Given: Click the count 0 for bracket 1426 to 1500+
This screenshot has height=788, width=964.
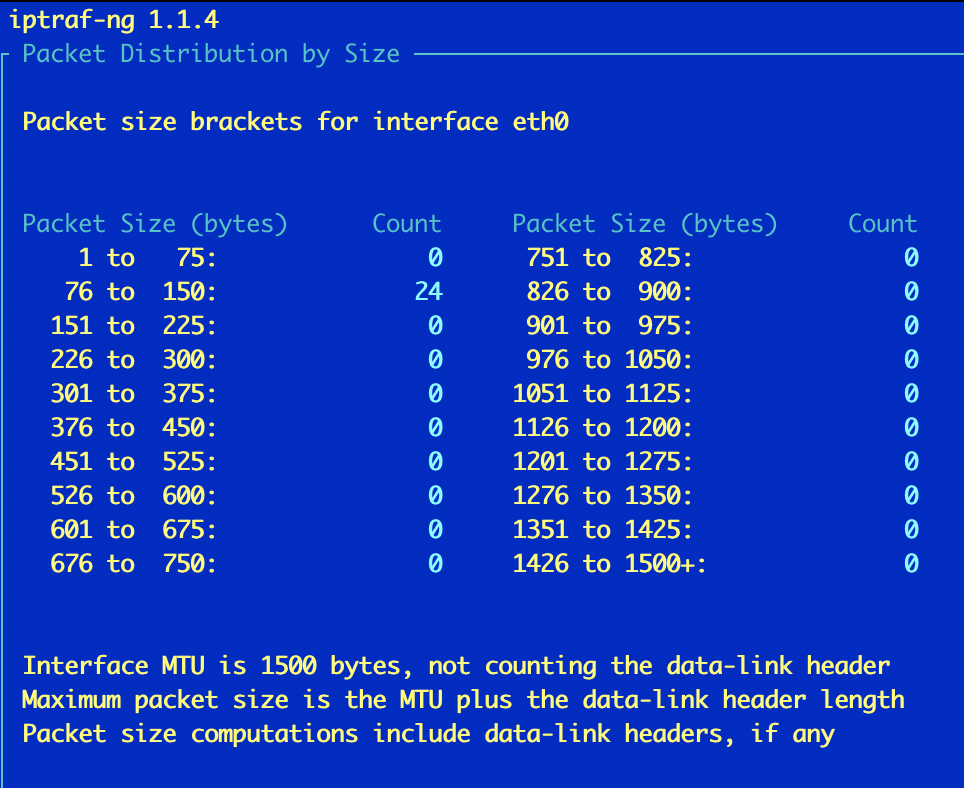Looking at the screenshot, I should click(911, 564).
